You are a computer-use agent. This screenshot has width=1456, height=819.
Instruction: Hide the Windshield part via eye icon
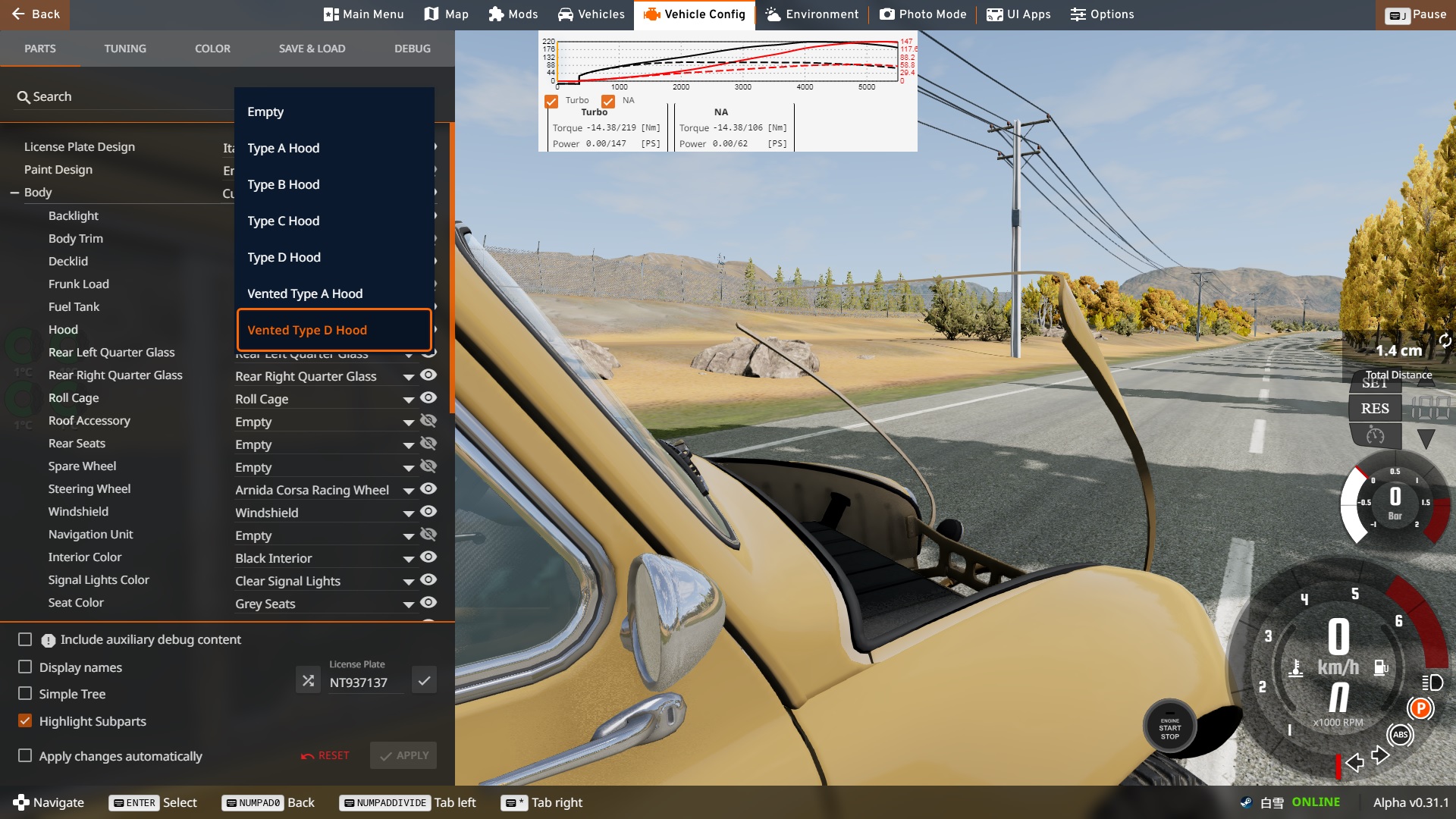(428, 512)
